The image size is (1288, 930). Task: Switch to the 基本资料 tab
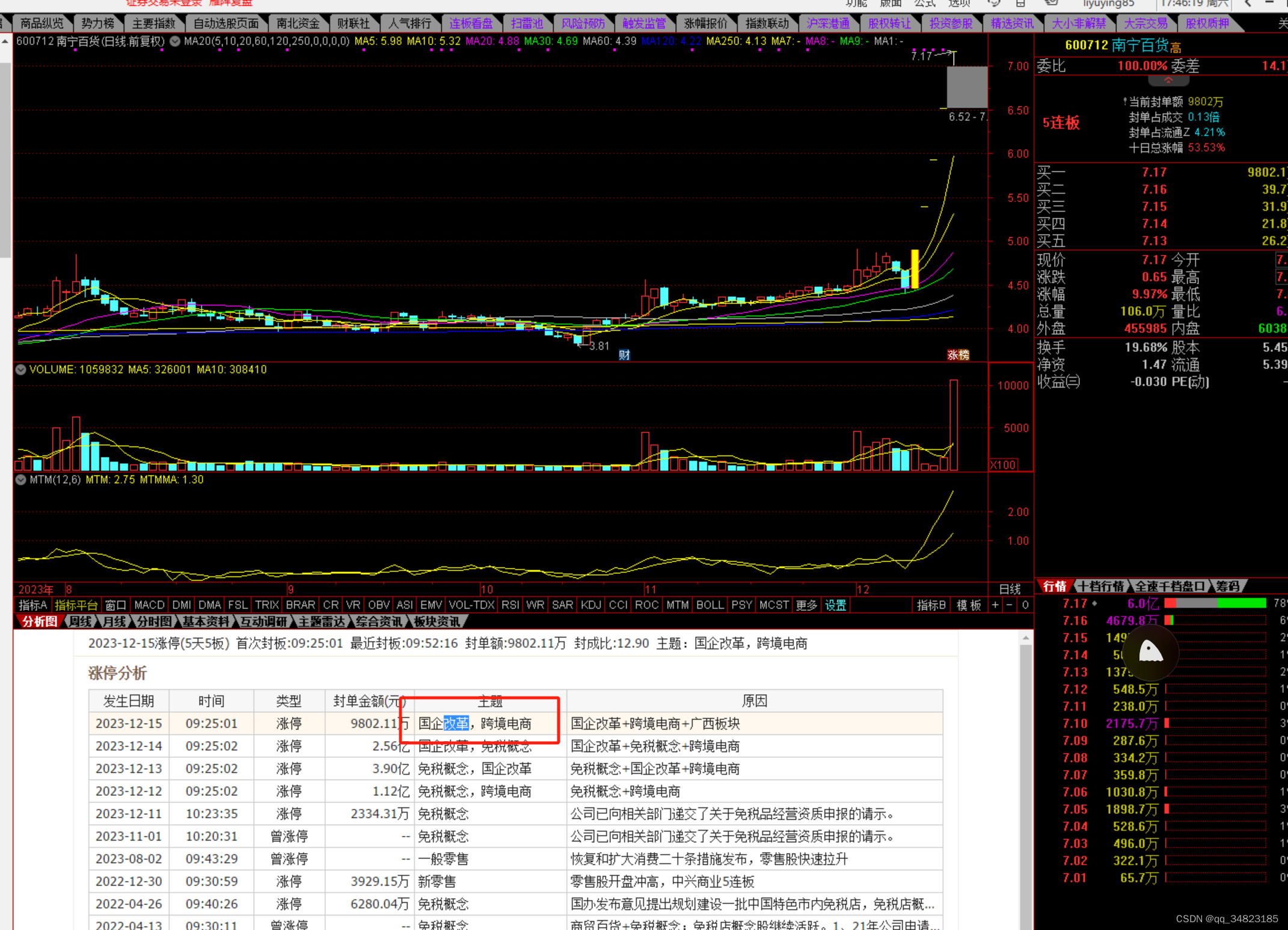(x=206, y=621)
